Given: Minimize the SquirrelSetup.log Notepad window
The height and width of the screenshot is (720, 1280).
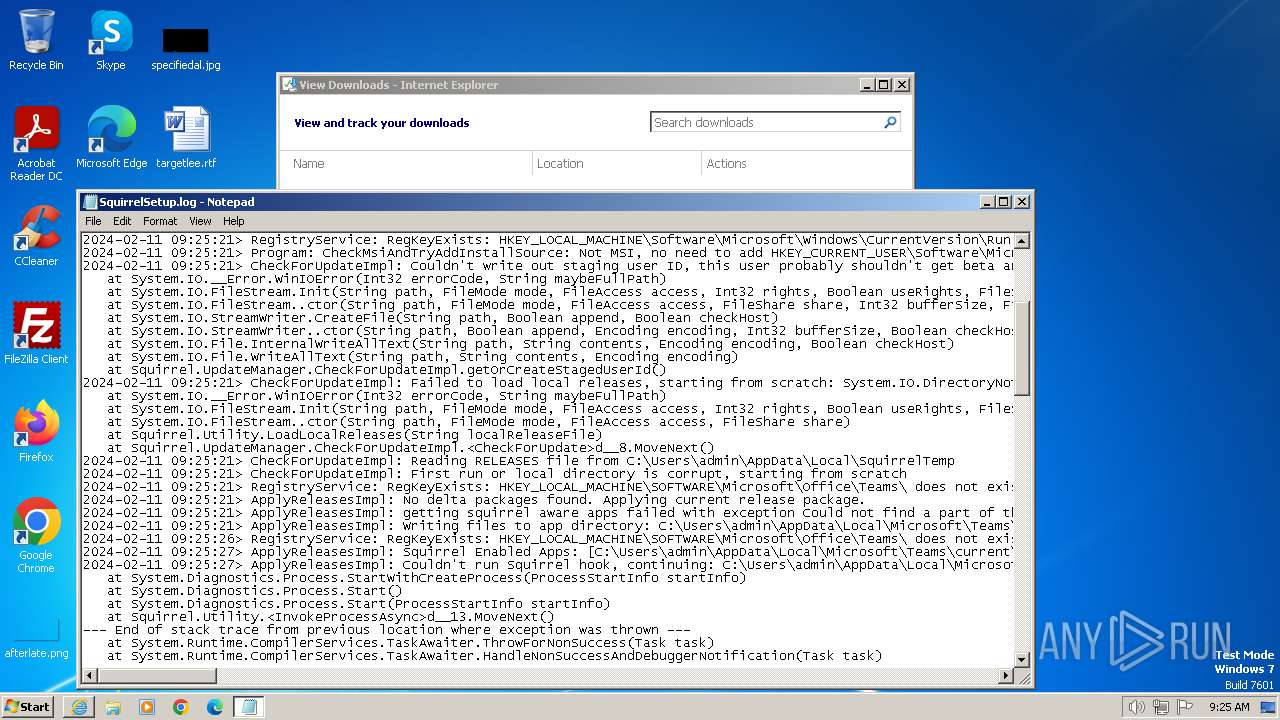Looking at the screenshot, I should point(986,202).
